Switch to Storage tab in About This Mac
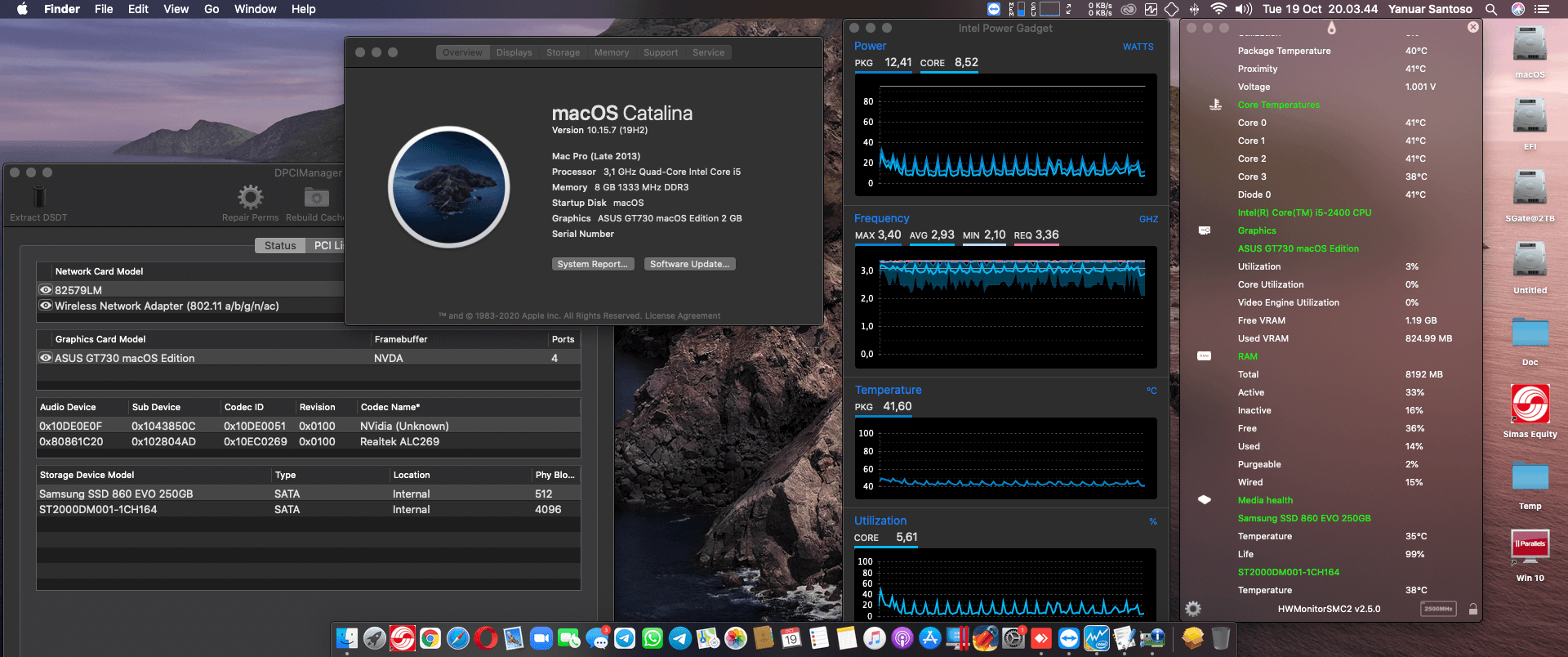 563,52
